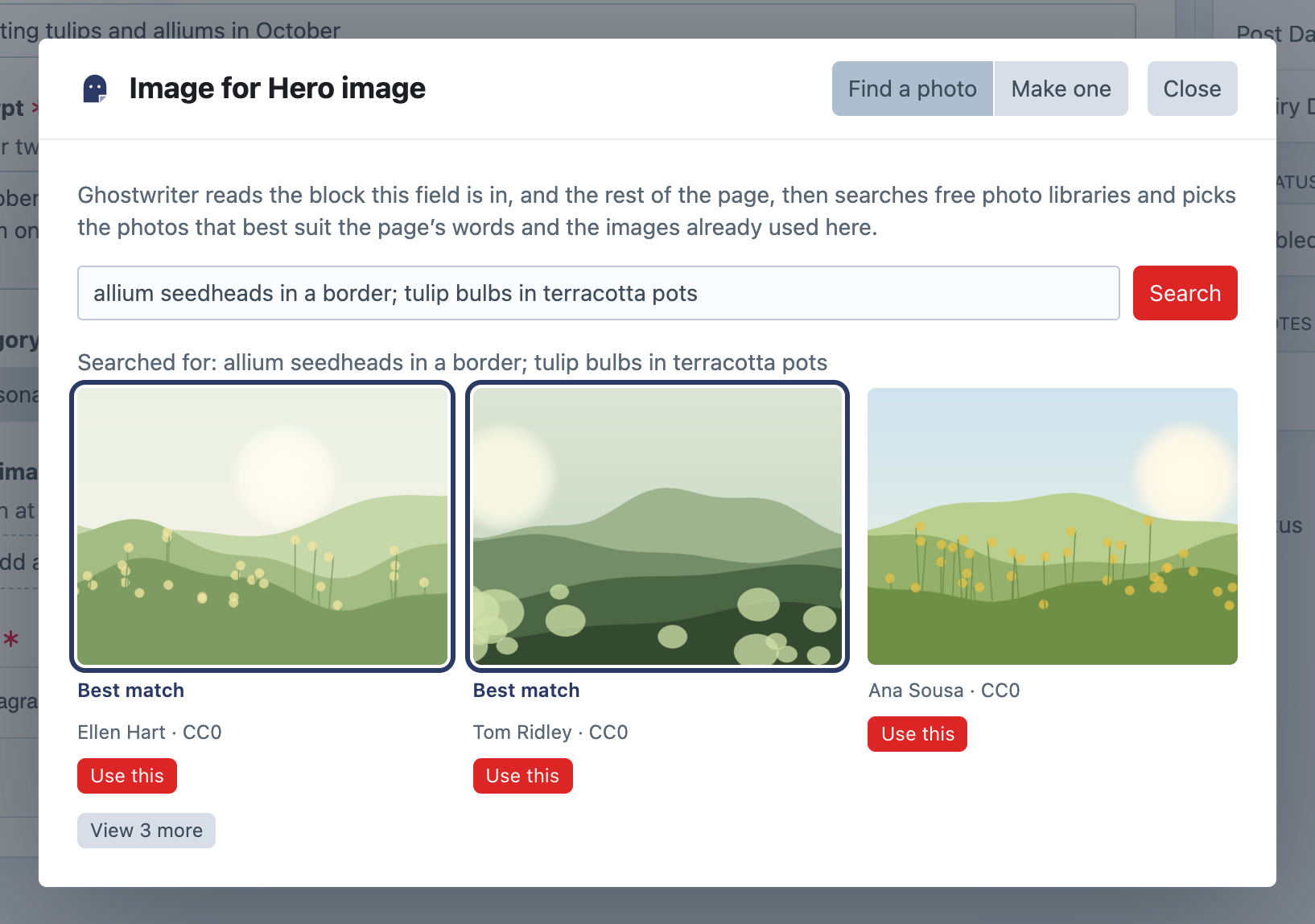Select the Ana Sousa photo thumbnail

tap(1053, 526)
